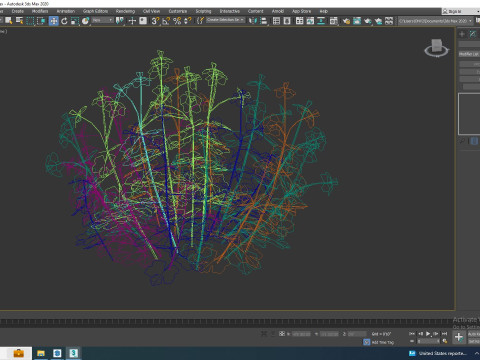Viewport: 480px width, 360px height.
Task: Switch to the Create command panel tab
Action: pos(462,34)
